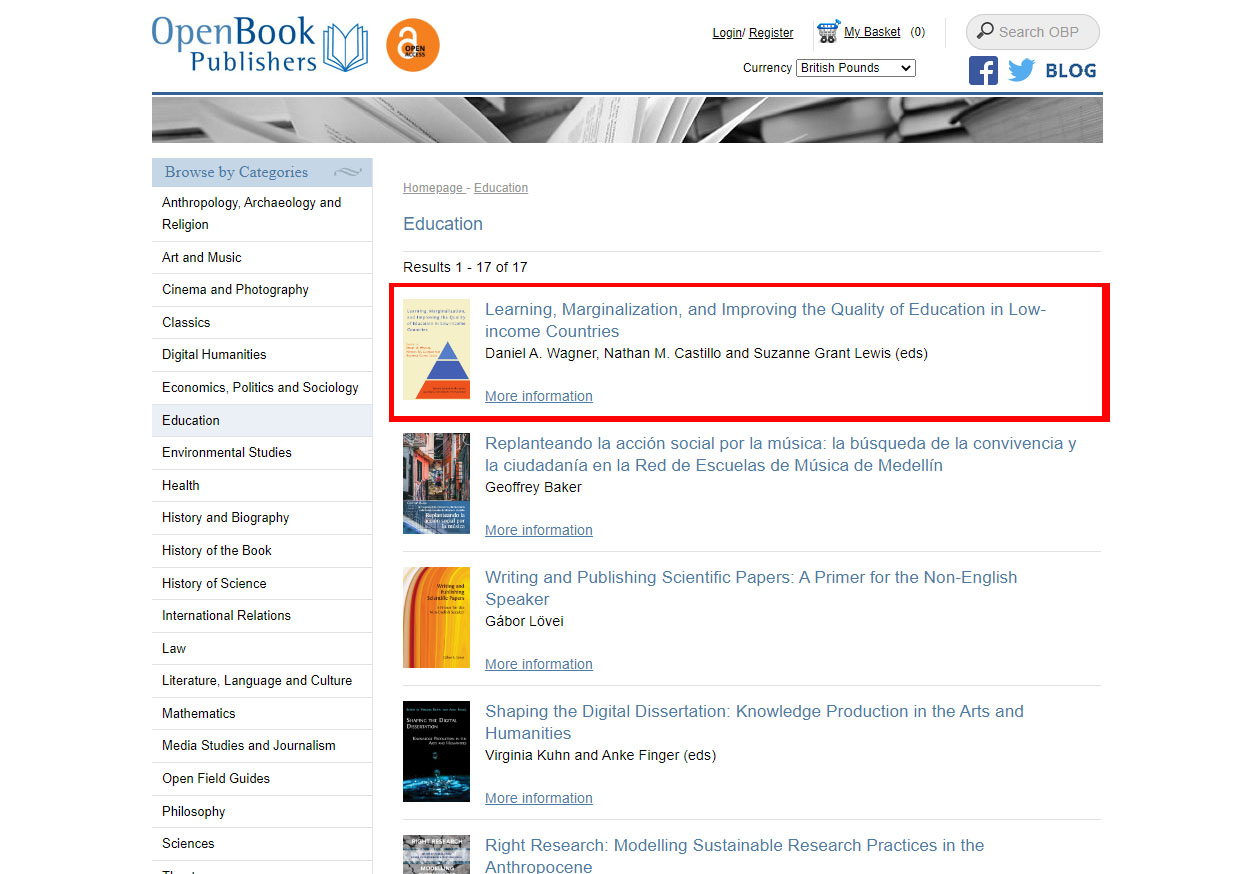Screen dimensions: 1256x874
Task: Select History of Science category
Action: [x=262, y=583]
